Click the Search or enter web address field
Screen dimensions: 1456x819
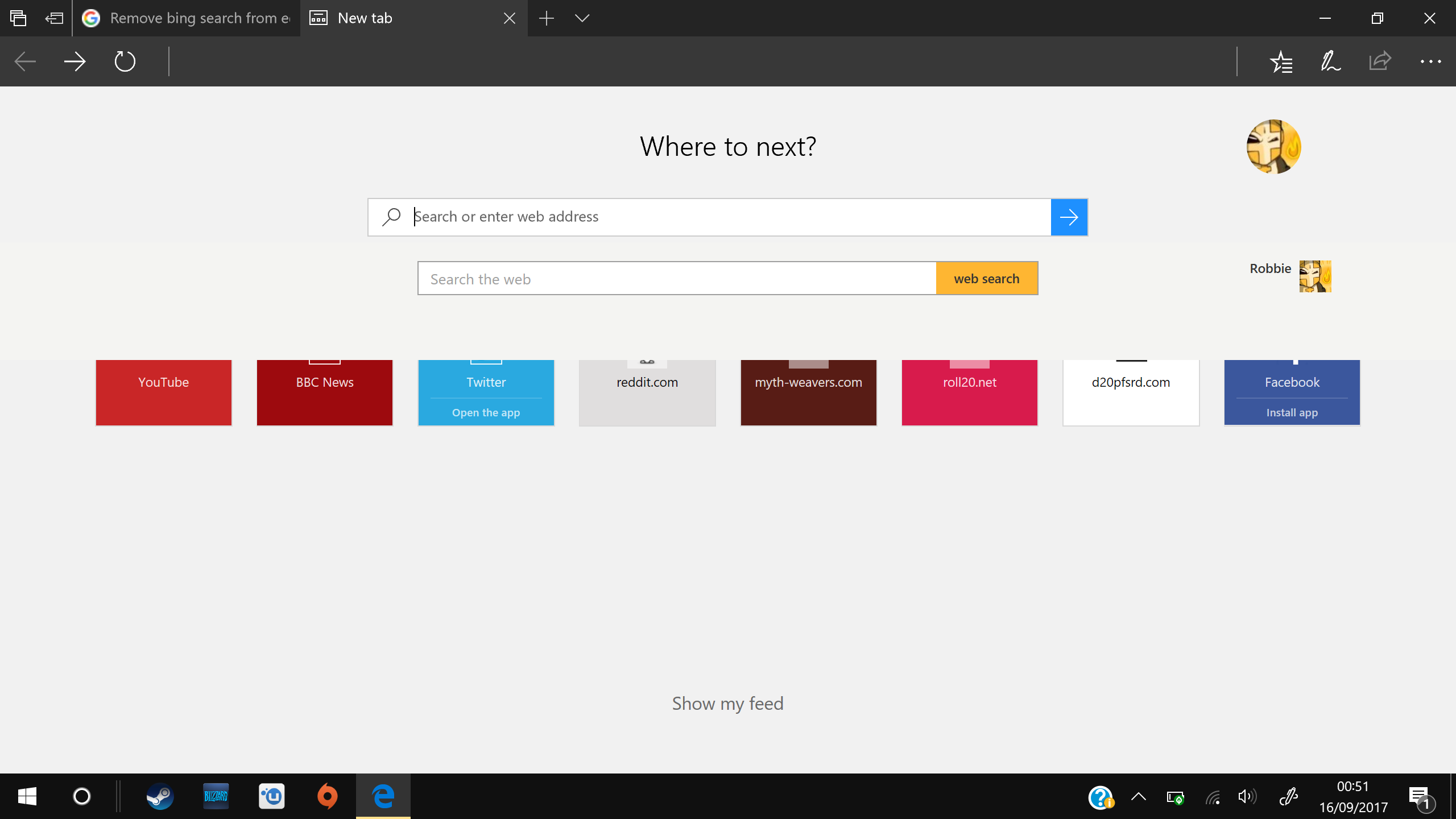point(728,217)
